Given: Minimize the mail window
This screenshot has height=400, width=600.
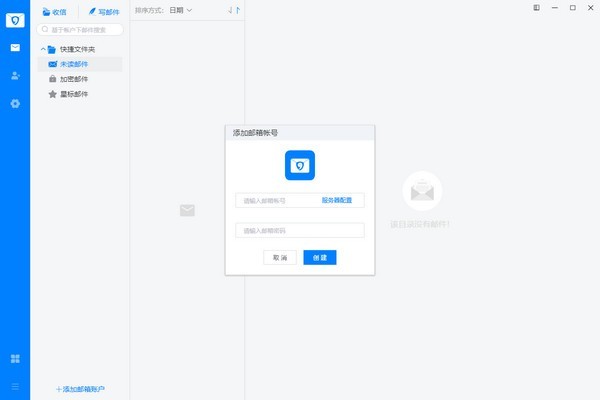Looking at the screenshot, I should pos(554,8).
